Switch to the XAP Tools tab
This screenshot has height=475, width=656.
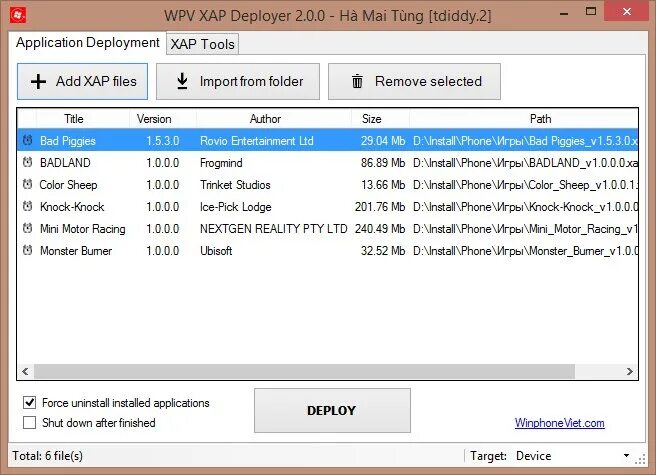click(202, 44)
